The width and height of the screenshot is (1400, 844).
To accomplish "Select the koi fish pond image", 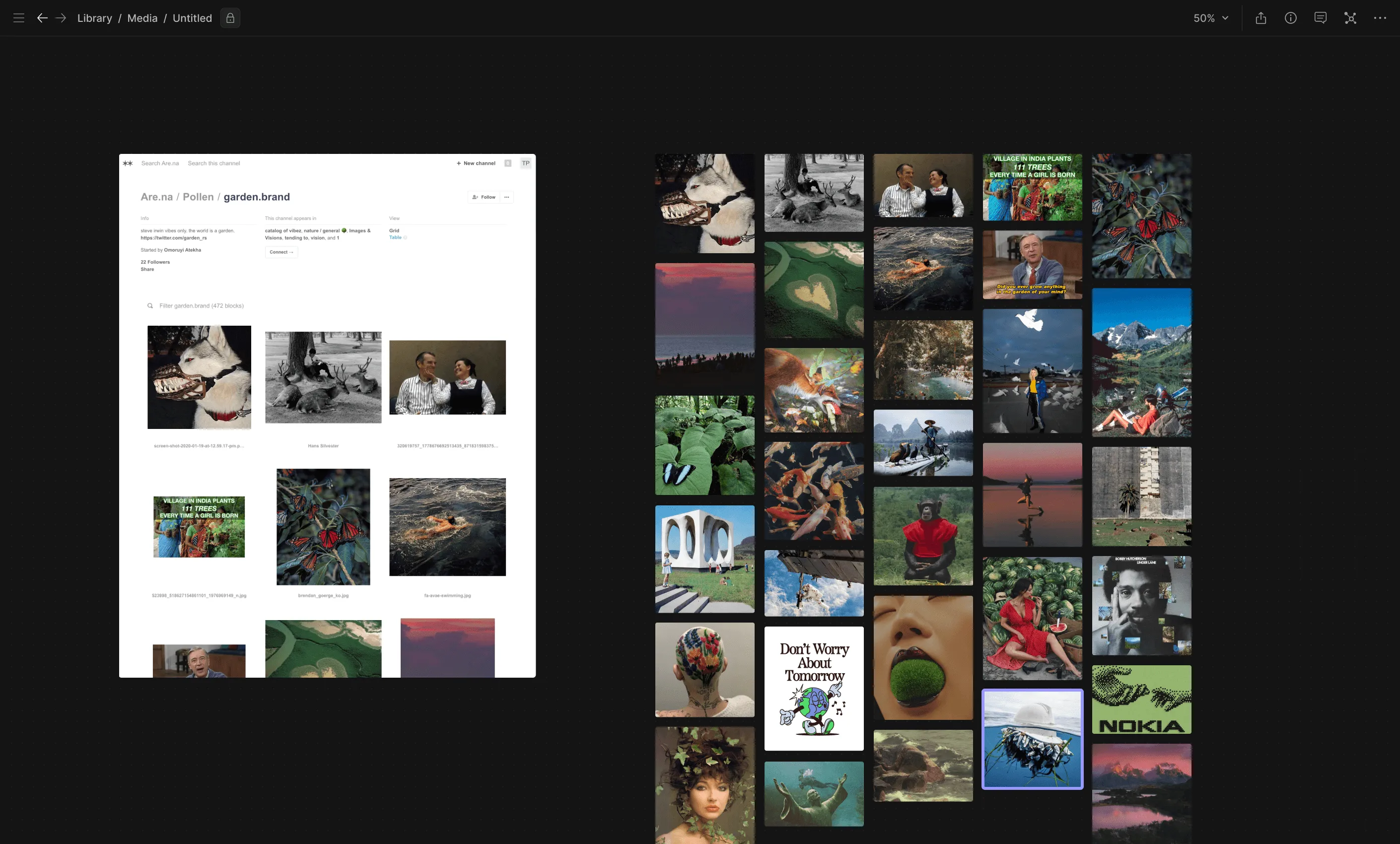I will [x=814, y=491].
